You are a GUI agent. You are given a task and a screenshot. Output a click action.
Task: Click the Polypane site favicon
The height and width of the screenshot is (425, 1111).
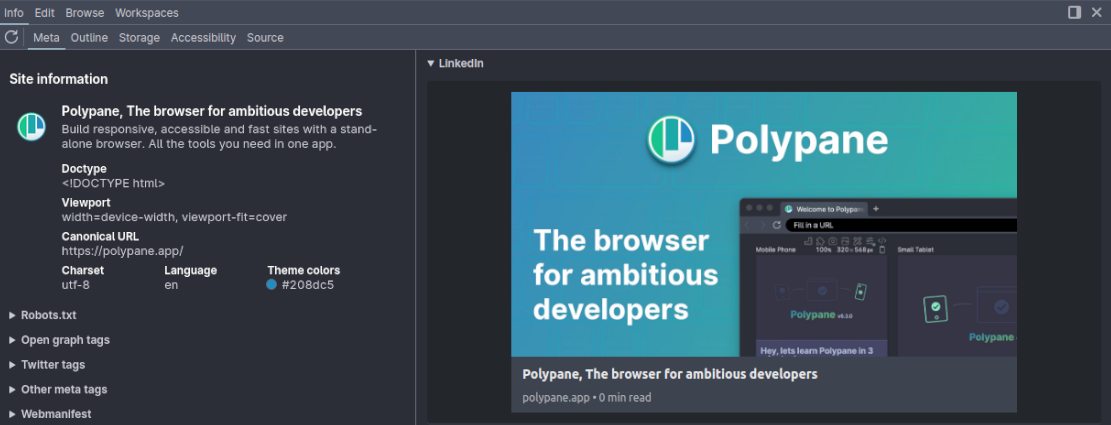(x=31, y=127)
